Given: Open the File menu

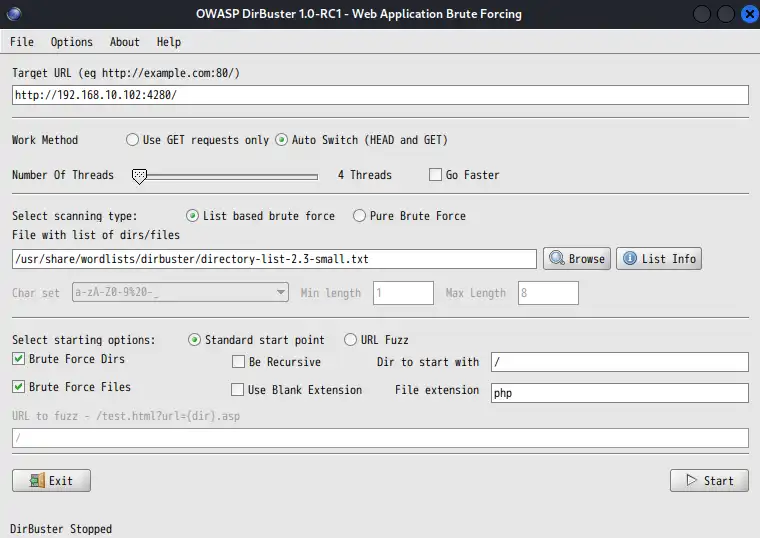Looking at the screenshot, I should pos(22,42).
